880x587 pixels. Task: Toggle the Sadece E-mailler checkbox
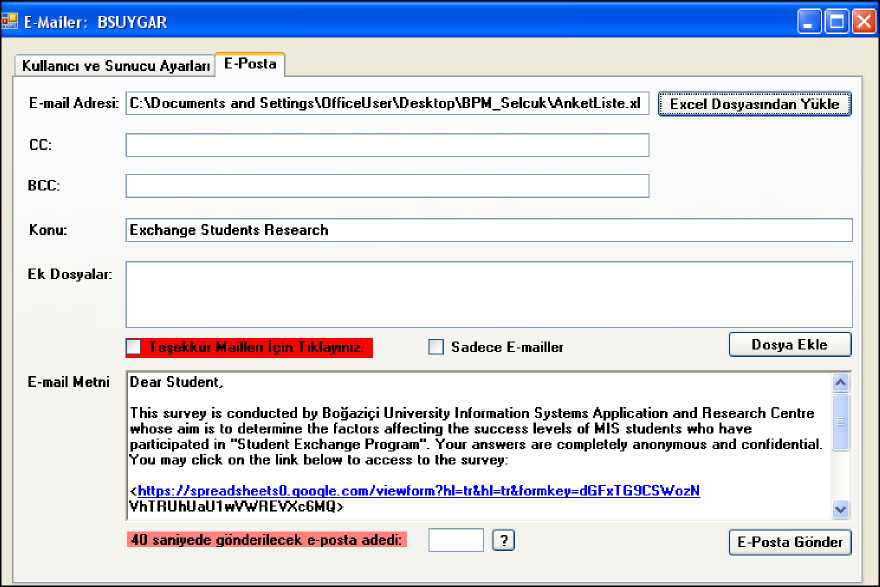[x=436, y=347]
